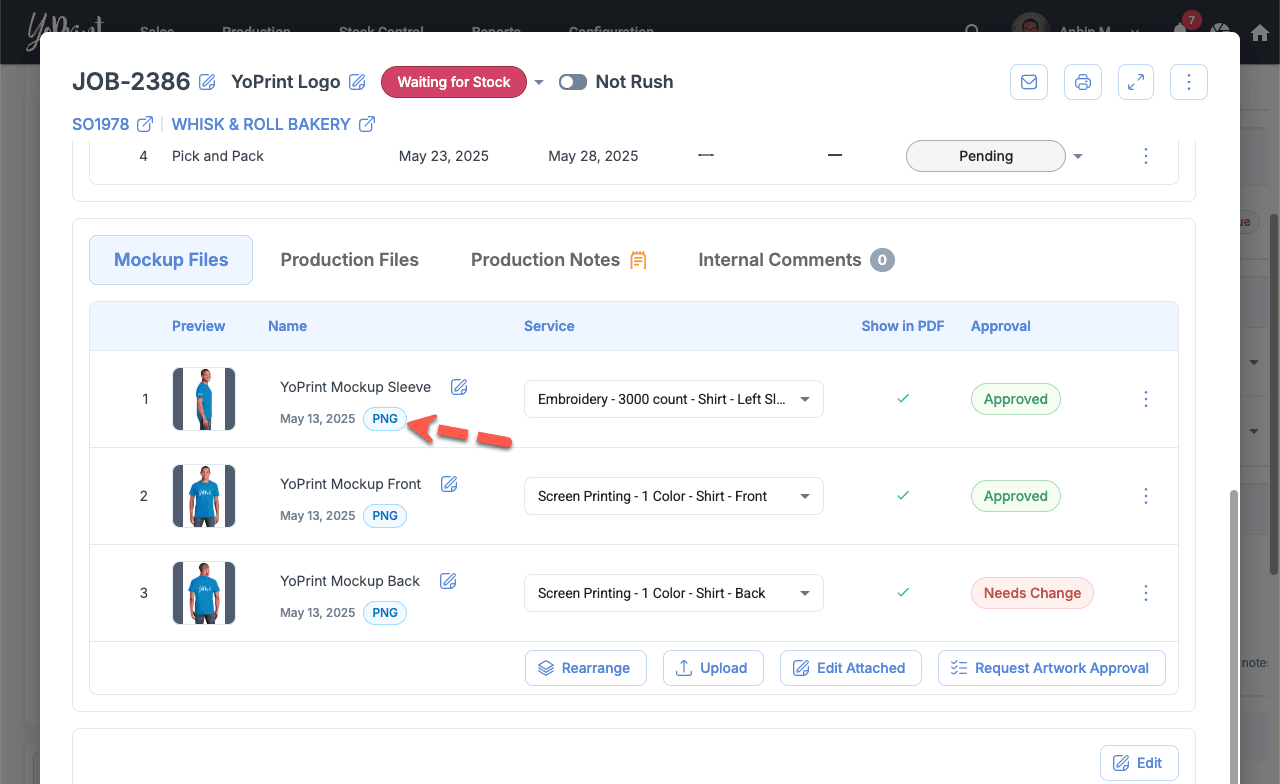
Task: Toggle the Not Rush switch
Action: coord(573,82)
